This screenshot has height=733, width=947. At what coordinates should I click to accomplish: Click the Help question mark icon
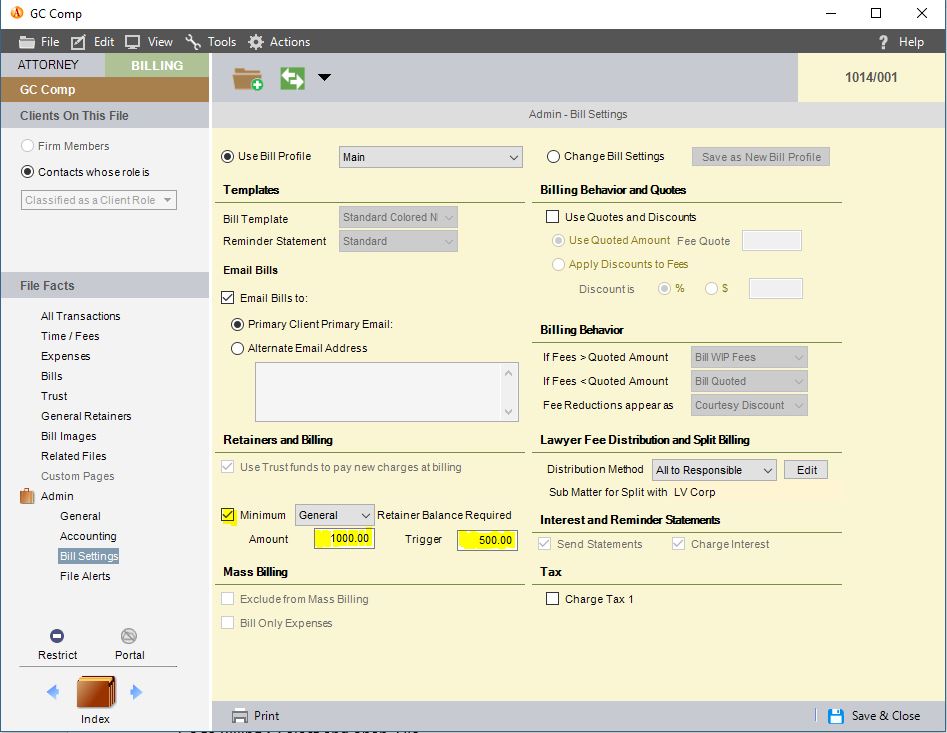883,42
